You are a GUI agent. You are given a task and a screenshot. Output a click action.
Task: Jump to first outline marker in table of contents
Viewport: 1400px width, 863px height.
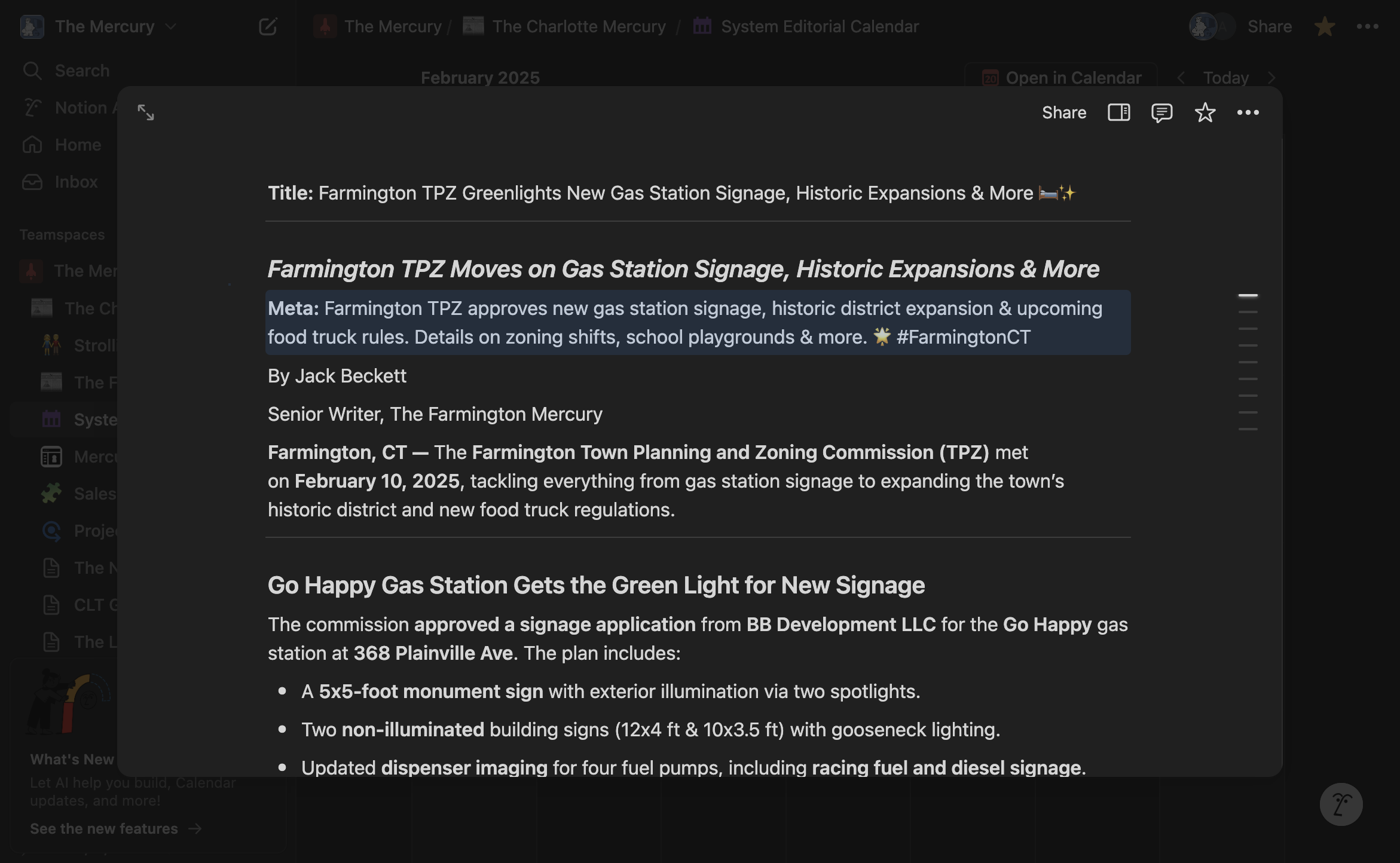tap(1248, 295)
